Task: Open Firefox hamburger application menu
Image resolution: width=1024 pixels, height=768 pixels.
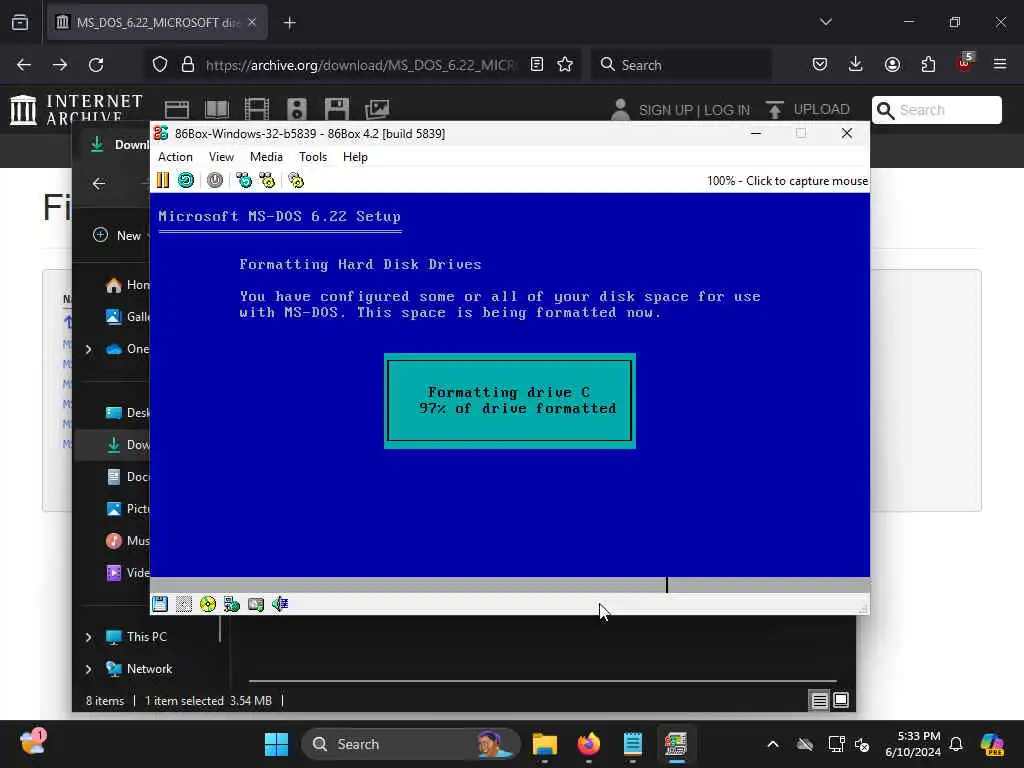Action: (1000, 65)
